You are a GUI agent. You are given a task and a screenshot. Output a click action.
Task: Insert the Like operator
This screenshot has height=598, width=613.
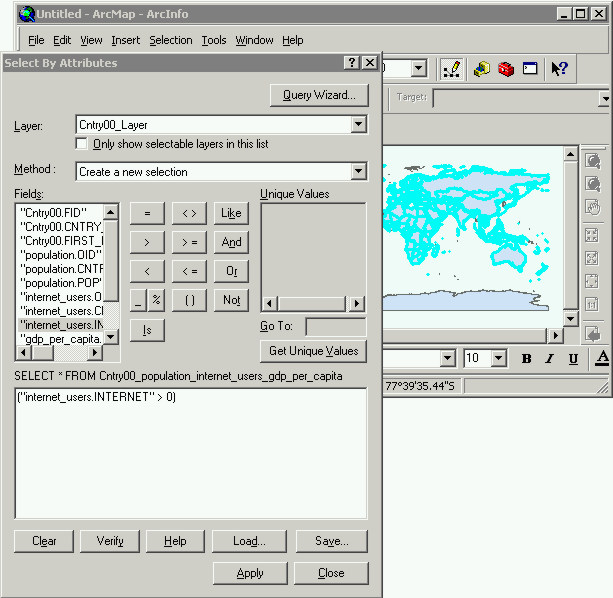[231, 213]
